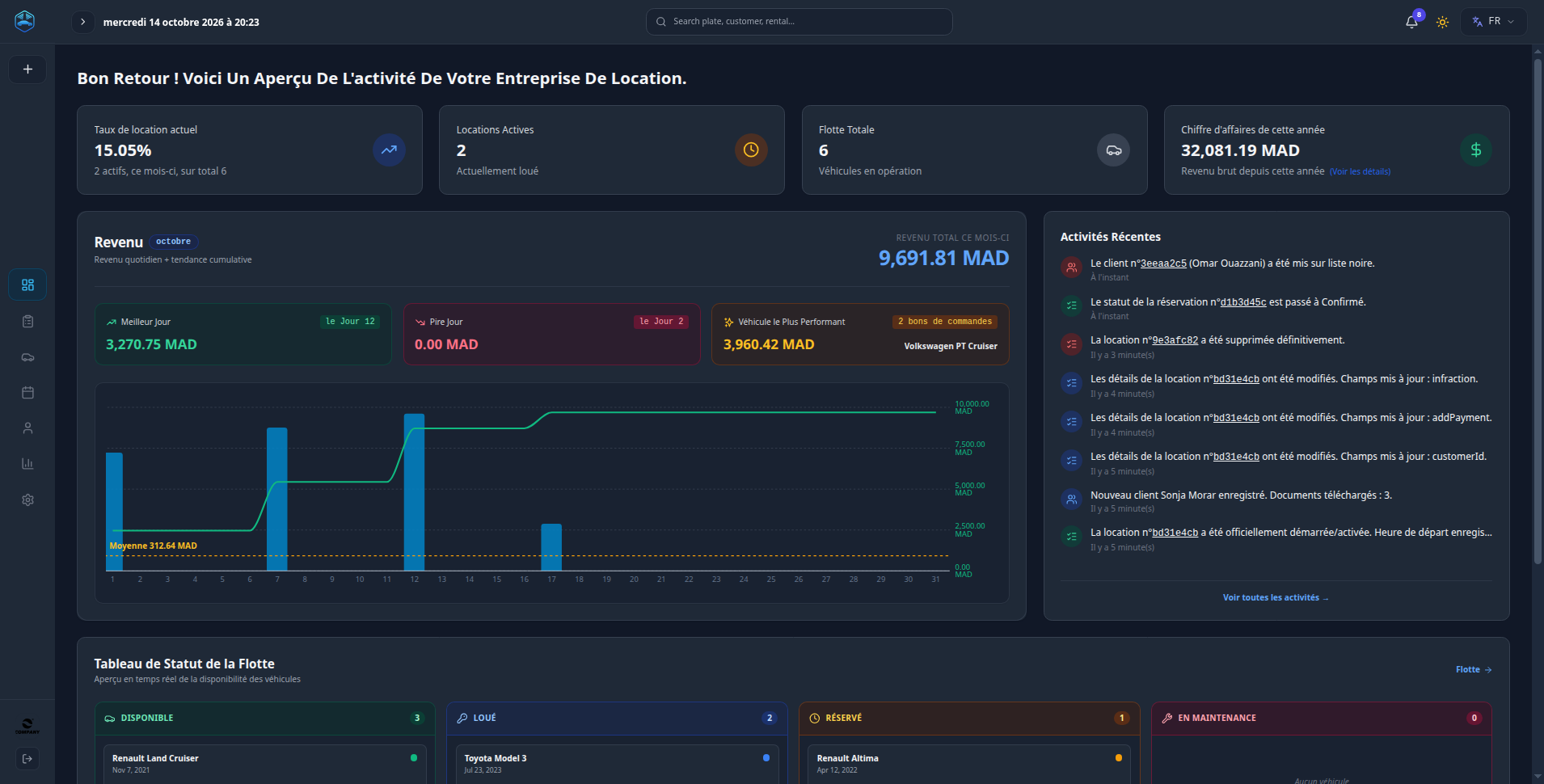Click the Nouveau client Sonja Morar activity
The height and width of the screenshot is (784, 1544).
[x=1276, y=501]
